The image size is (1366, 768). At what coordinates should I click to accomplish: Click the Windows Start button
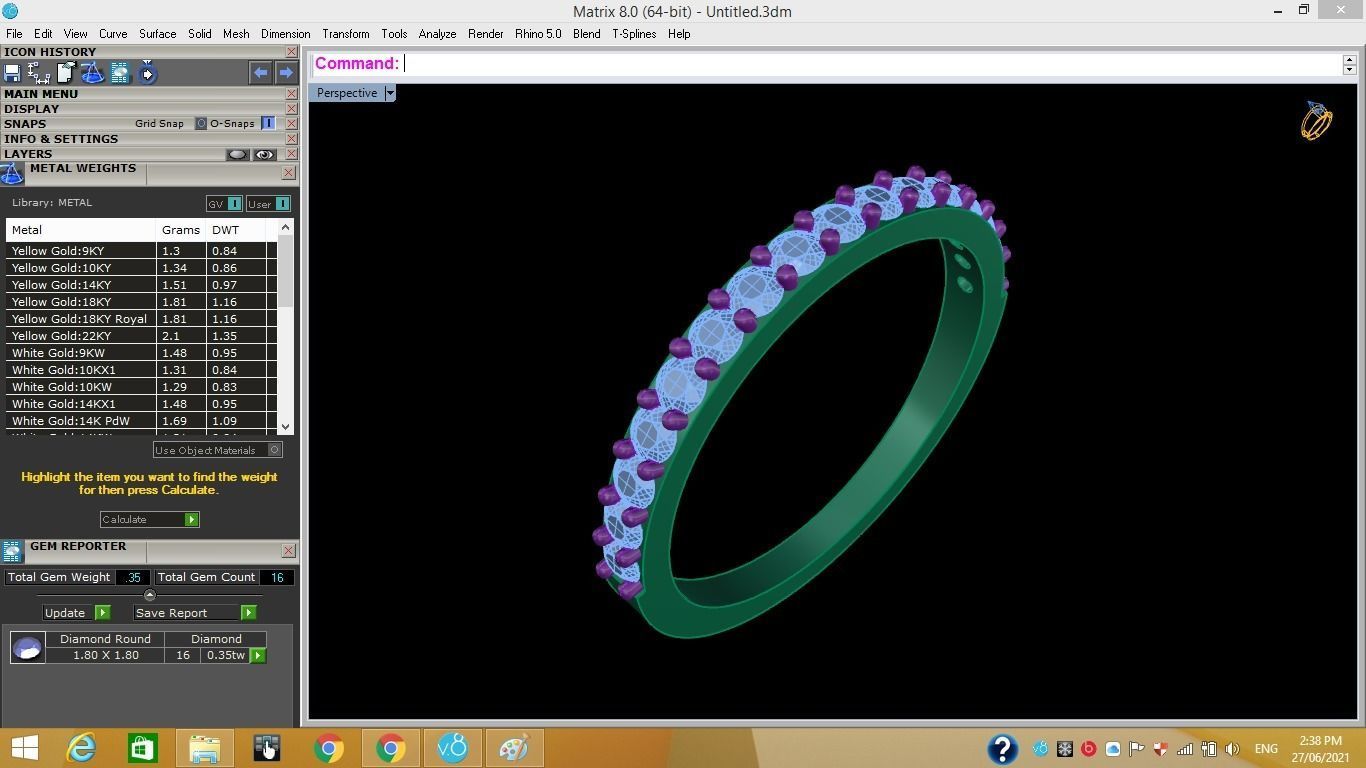(24, 748)
